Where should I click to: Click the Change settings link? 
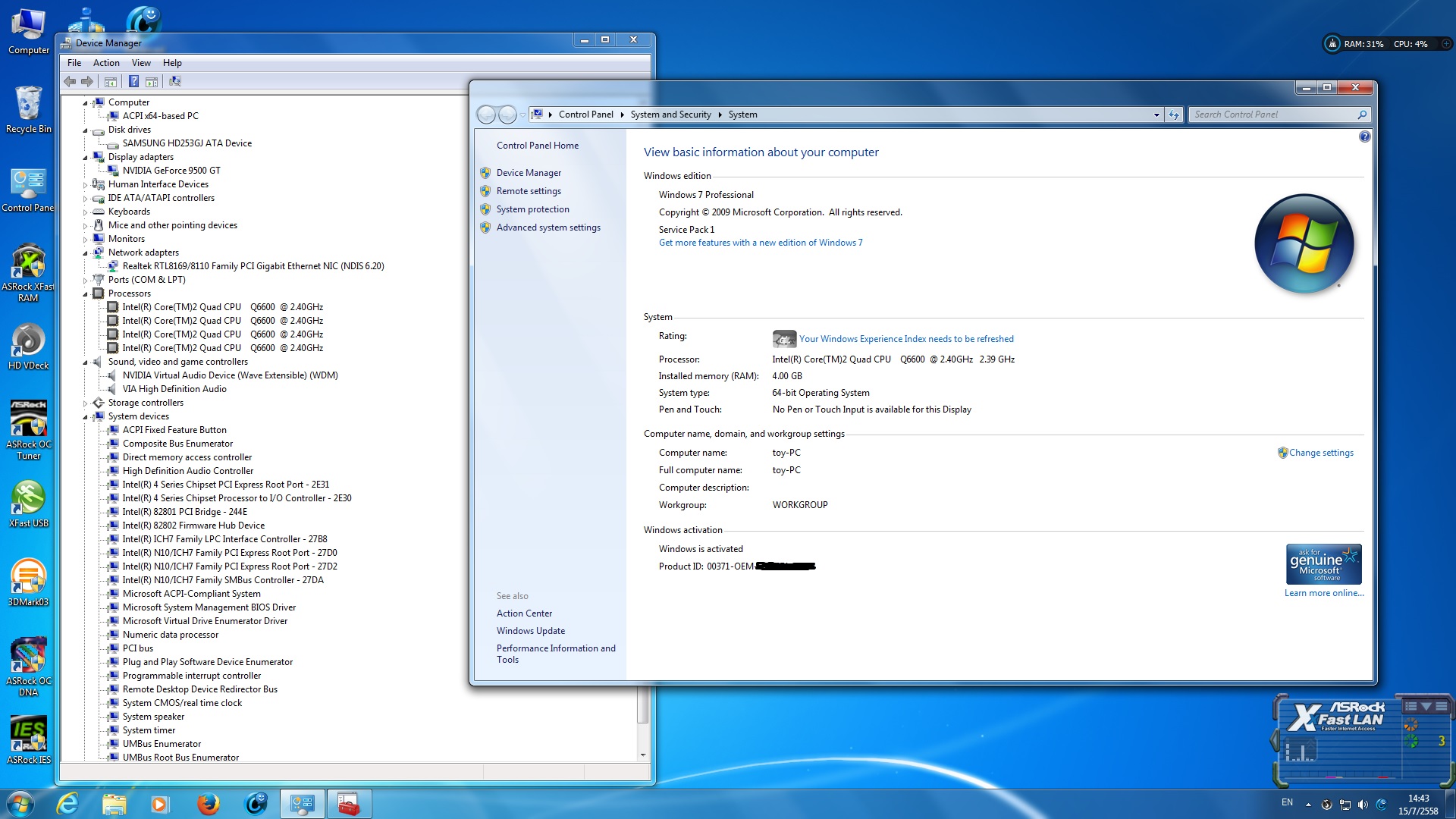(x=1320, y=453)
